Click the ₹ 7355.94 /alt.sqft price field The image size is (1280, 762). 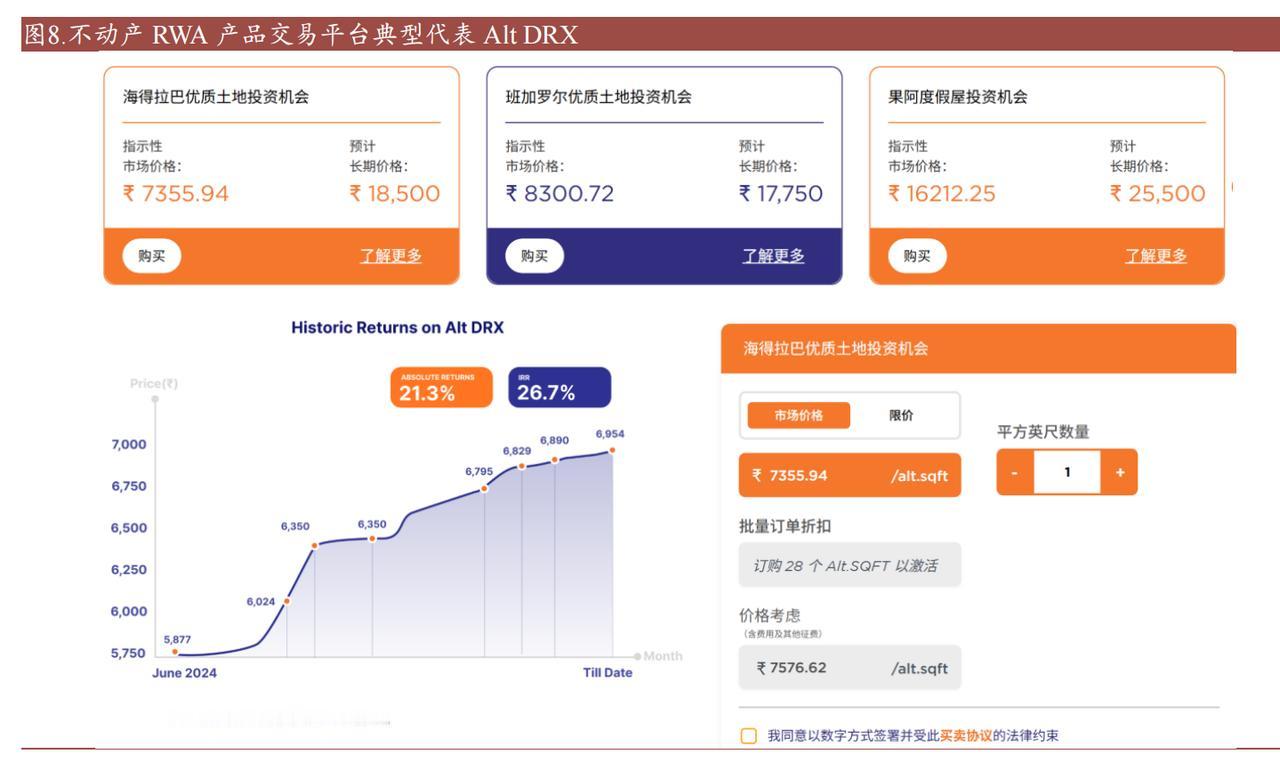coord(849,474)
